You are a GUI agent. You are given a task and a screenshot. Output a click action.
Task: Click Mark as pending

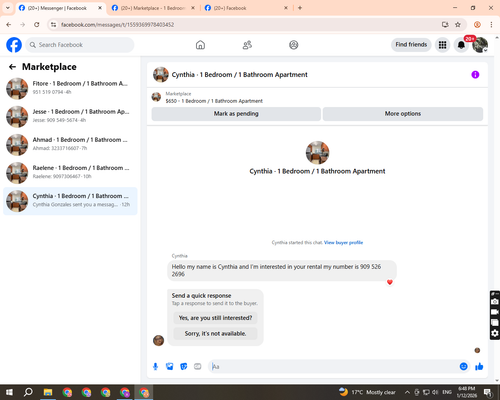(x=236, y=114)
